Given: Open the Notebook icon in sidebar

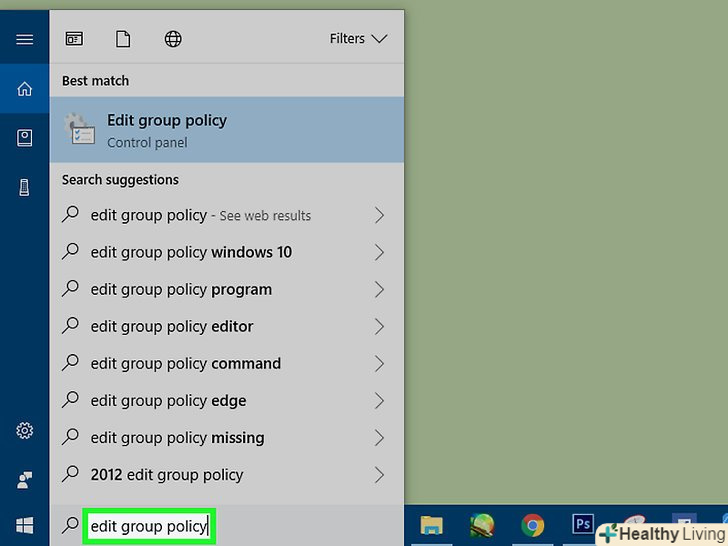Looking at the screenshot, I should click(24, 138).
